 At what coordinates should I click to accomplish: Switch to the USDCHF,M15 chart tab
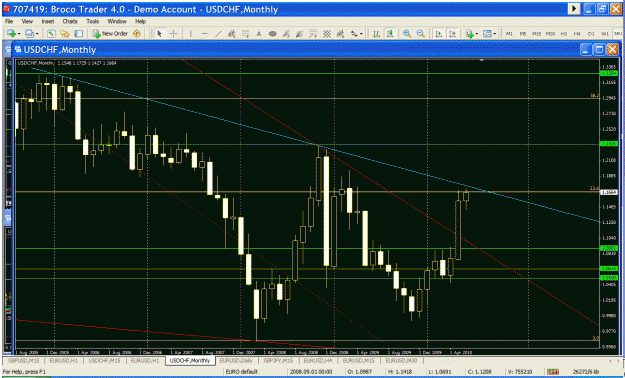105,360
